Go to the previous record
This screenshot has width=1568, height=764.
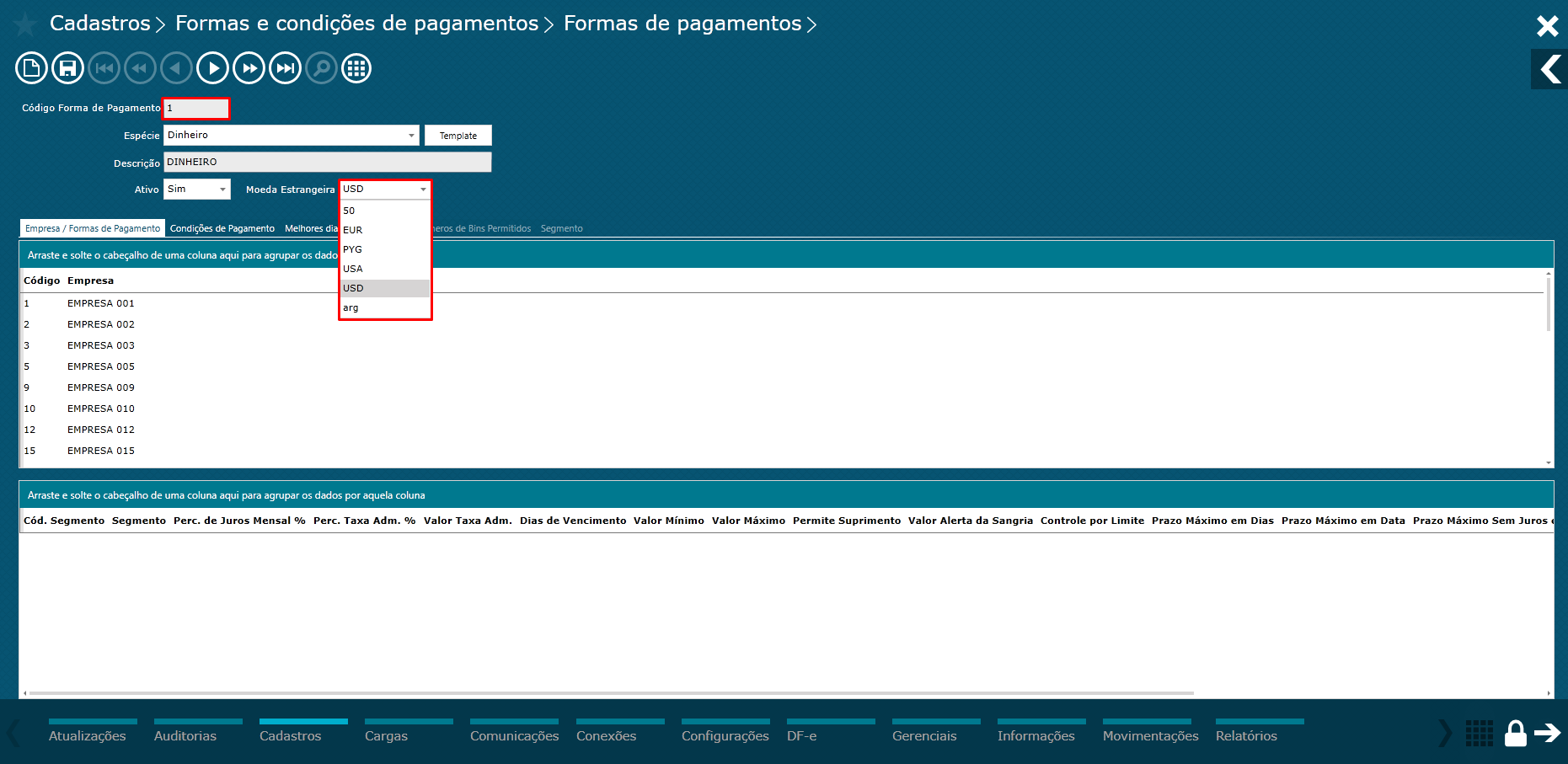176,68
